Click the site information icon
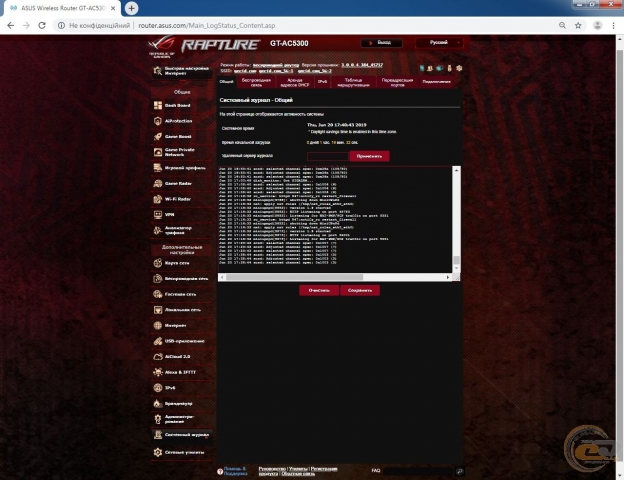Viewport: 624px width, 480px height. click(61, 25)
